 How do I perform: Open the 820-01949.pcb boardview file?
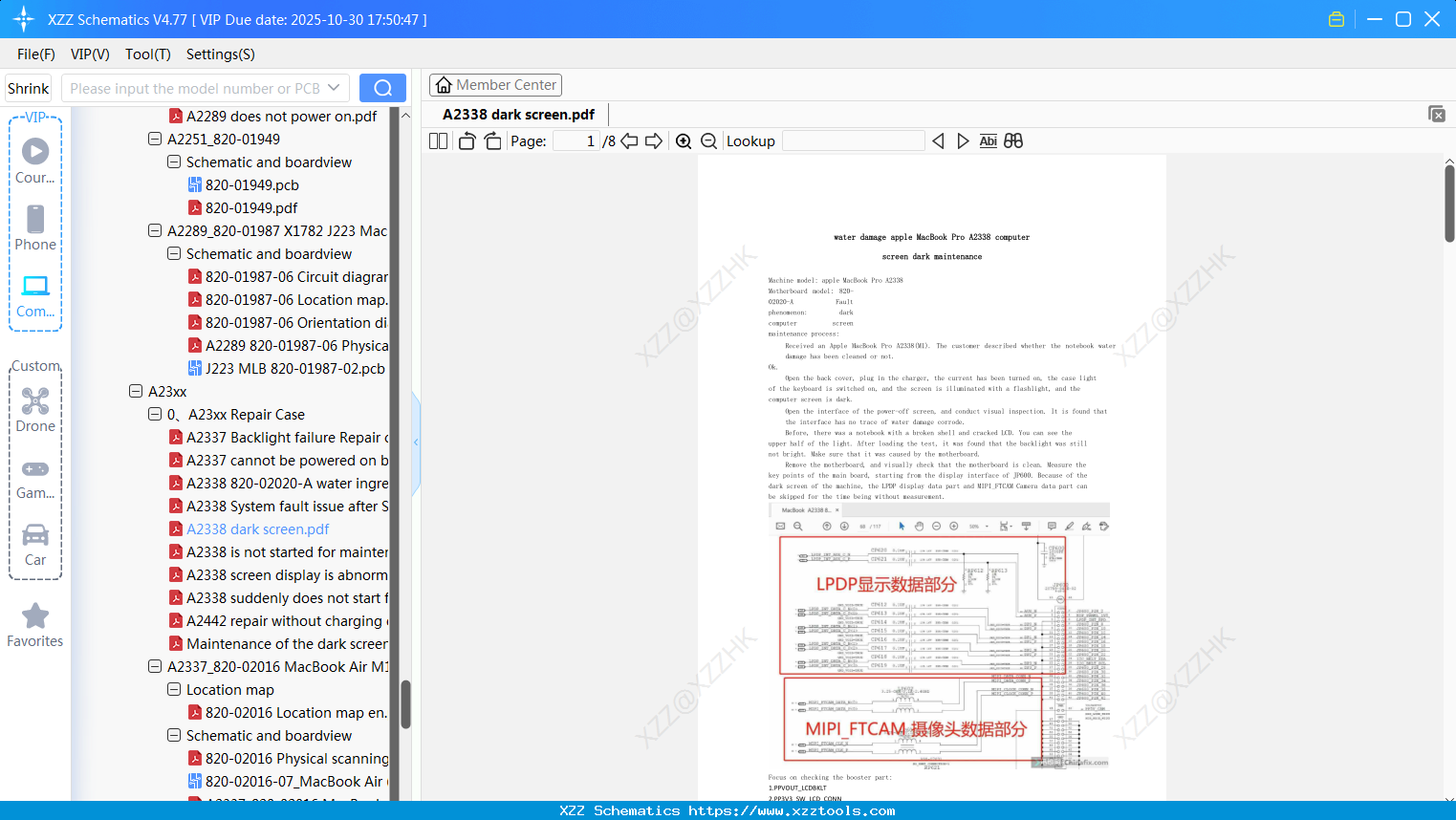pyautogui.click(x=243, y=185)
